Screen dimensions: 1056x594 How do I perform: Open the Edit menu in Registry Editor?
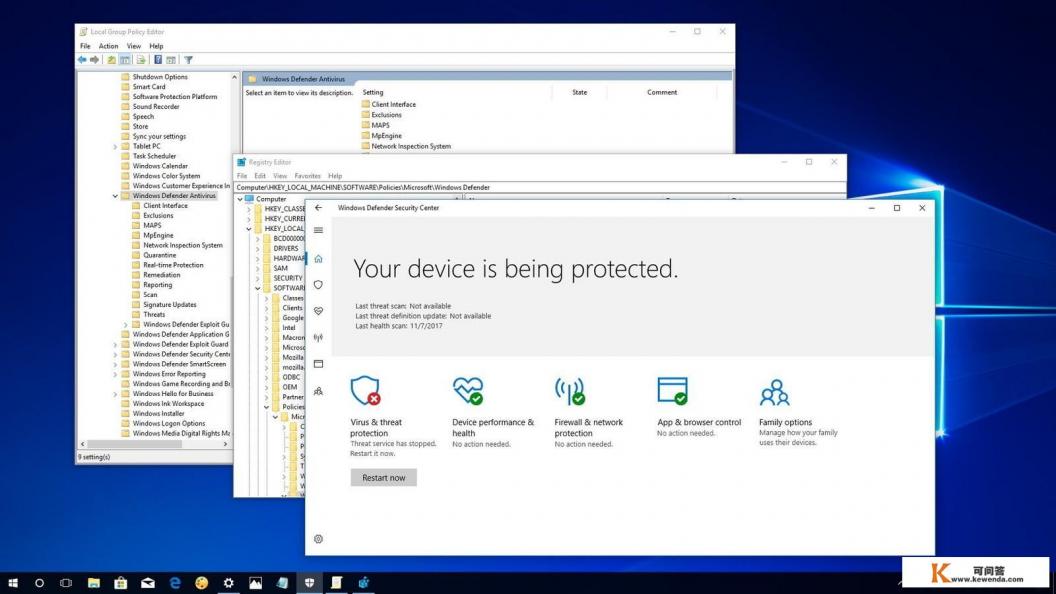pos(260,176)
